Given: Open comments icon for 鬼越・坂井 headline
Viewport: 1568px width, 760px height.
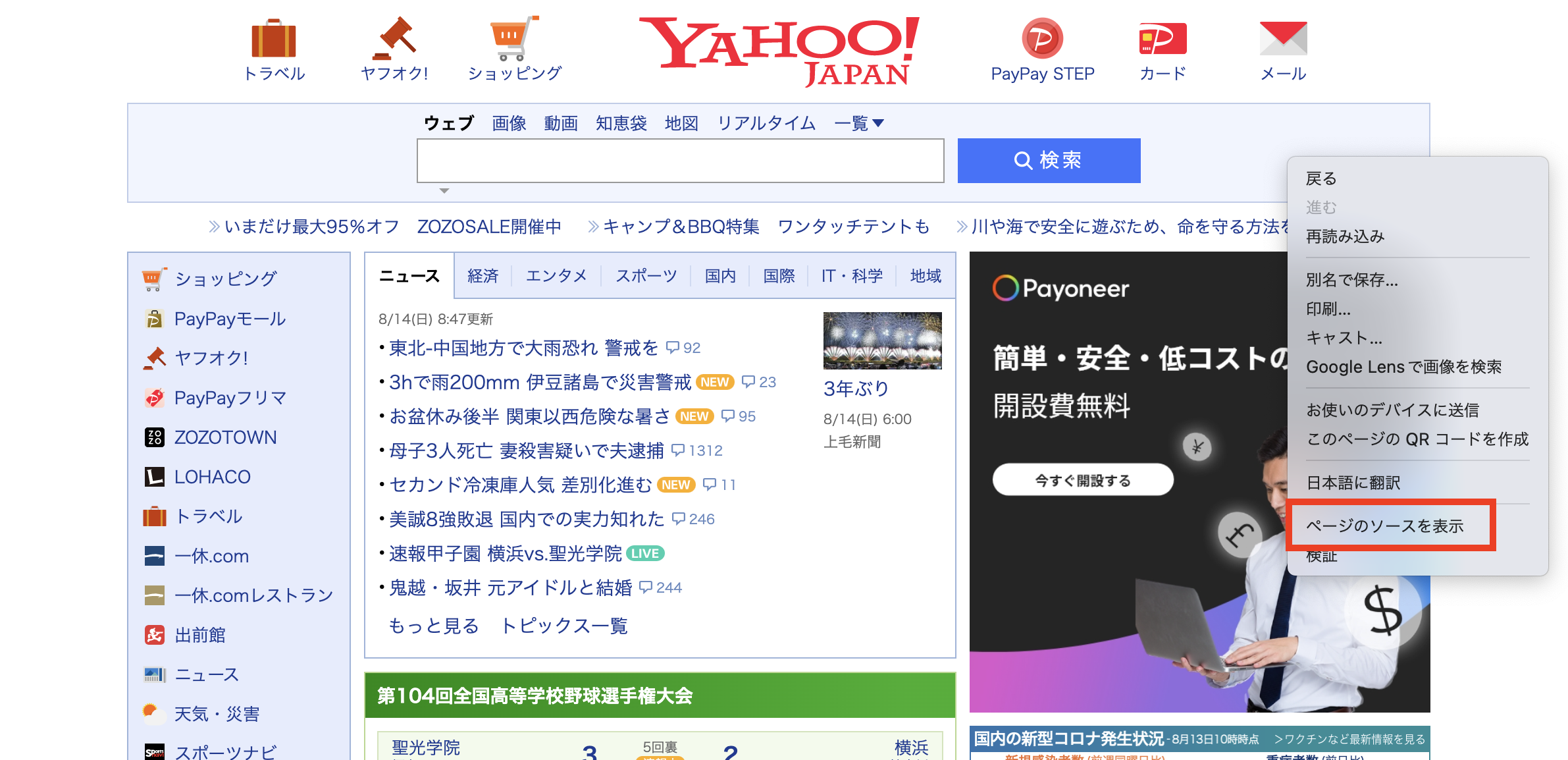Looking at the screenshot, I should 646,587.
